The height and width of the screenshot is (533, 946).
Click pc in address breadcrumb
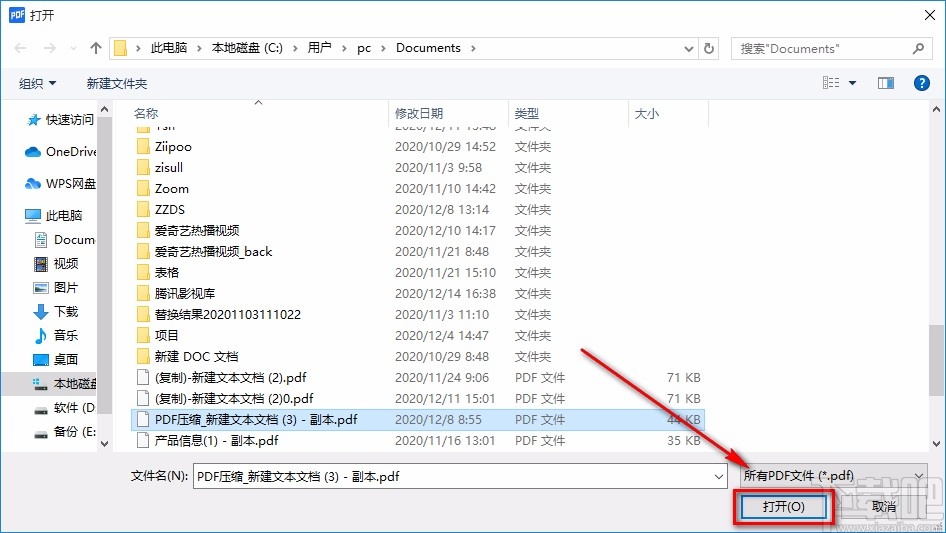point(364,48)
